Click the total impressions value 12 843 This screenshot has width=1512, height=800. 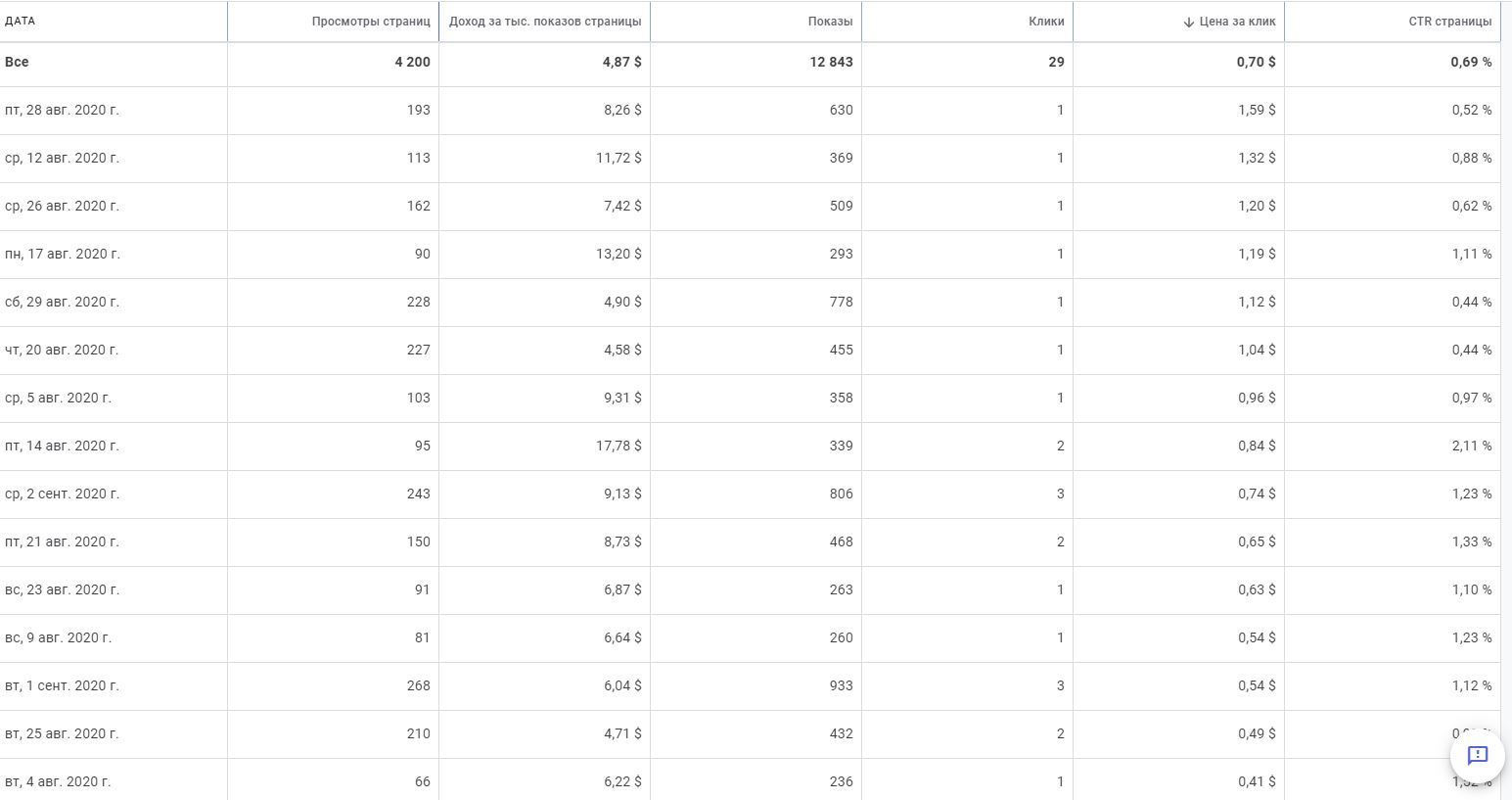(x=830, y=62)
